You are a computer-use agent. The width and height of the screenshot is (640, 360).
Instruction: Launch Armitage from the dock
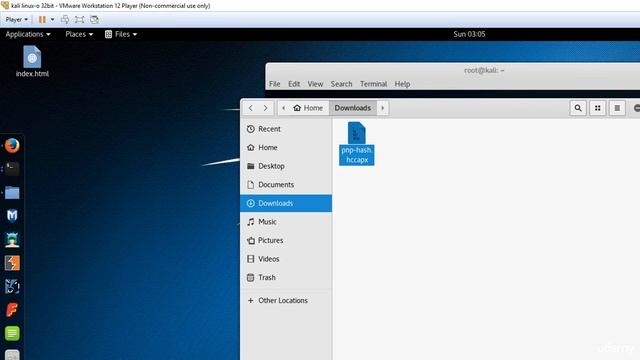point(12,240)
